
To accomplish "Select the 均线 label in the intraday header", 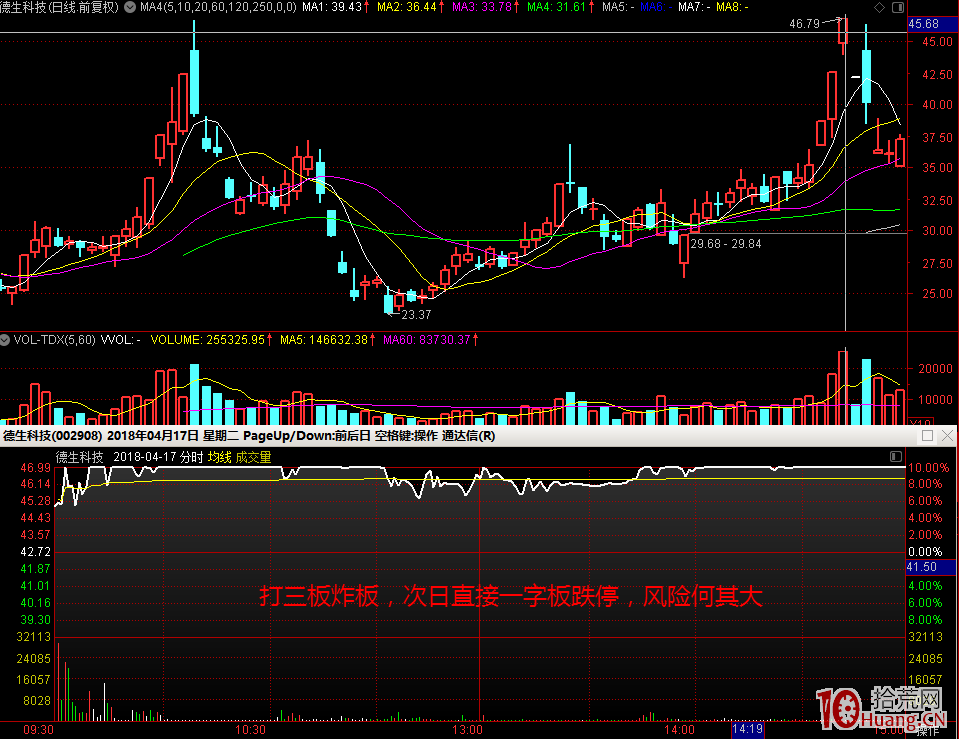I will (220, 457).
